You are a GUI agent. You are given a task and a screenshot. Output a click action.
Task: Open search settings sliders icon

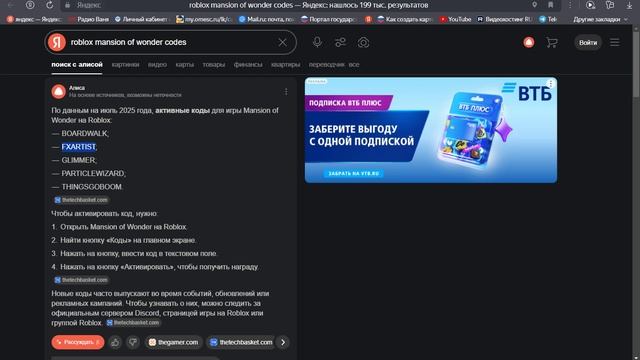click(340, 42)
